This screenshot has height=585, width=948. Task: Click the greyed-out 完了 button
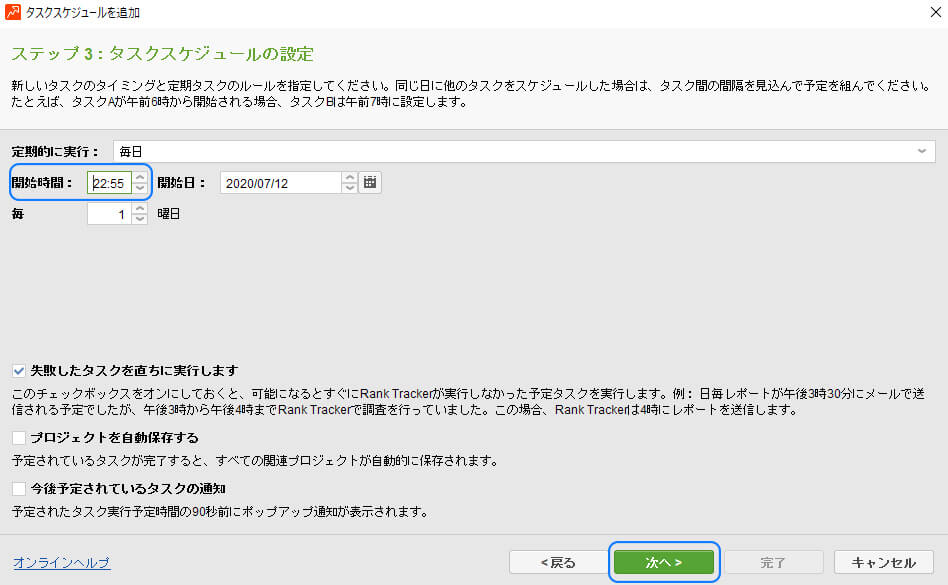(x=773, y=563)
